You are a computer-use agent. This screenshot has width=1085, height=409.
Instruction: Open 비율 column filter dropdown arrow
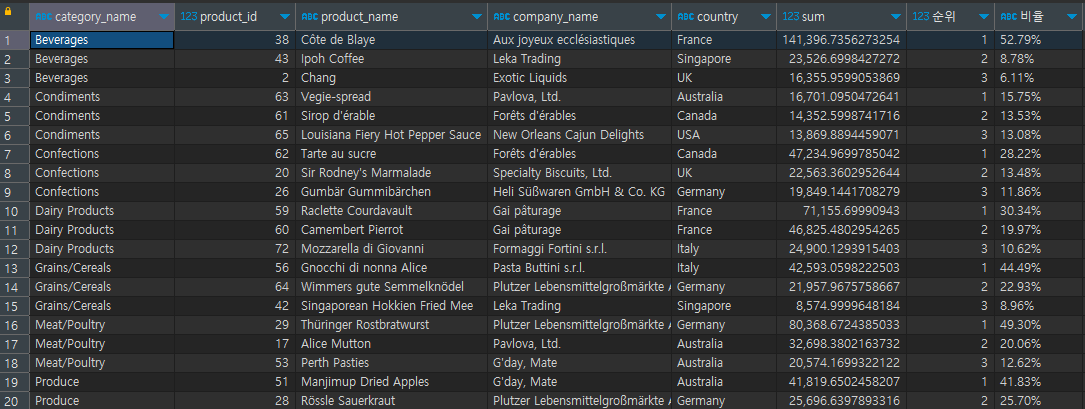[x=1074, y=17]
